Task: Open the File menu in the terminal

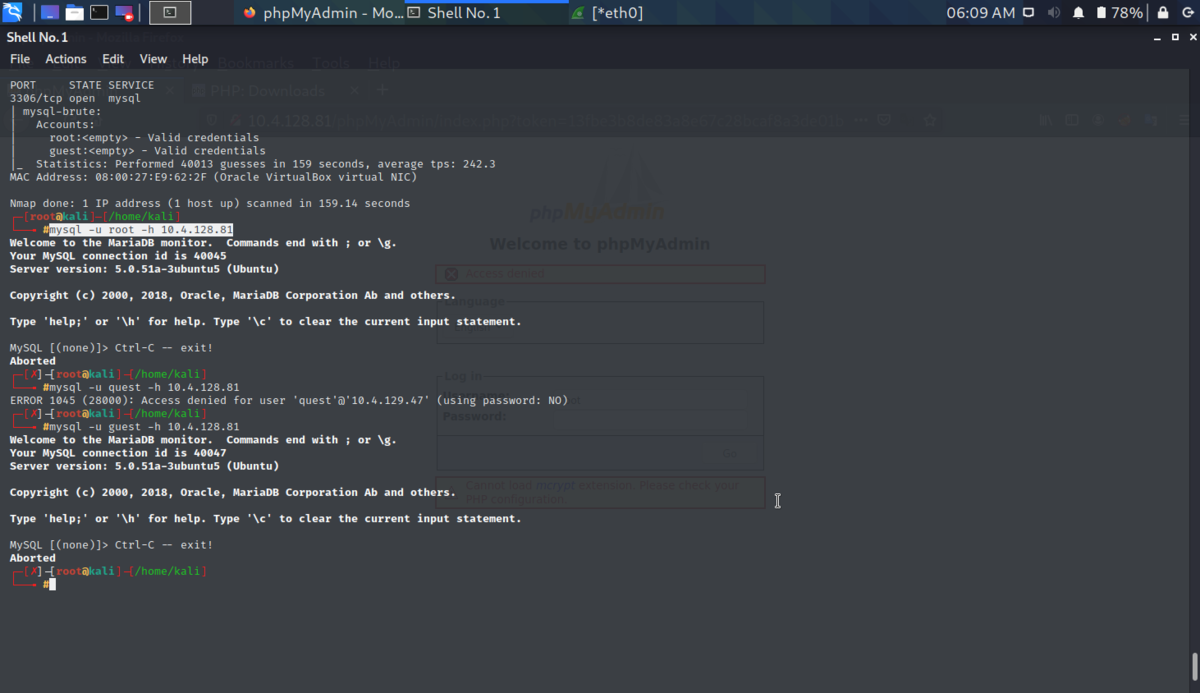Action: pos(20,59)
